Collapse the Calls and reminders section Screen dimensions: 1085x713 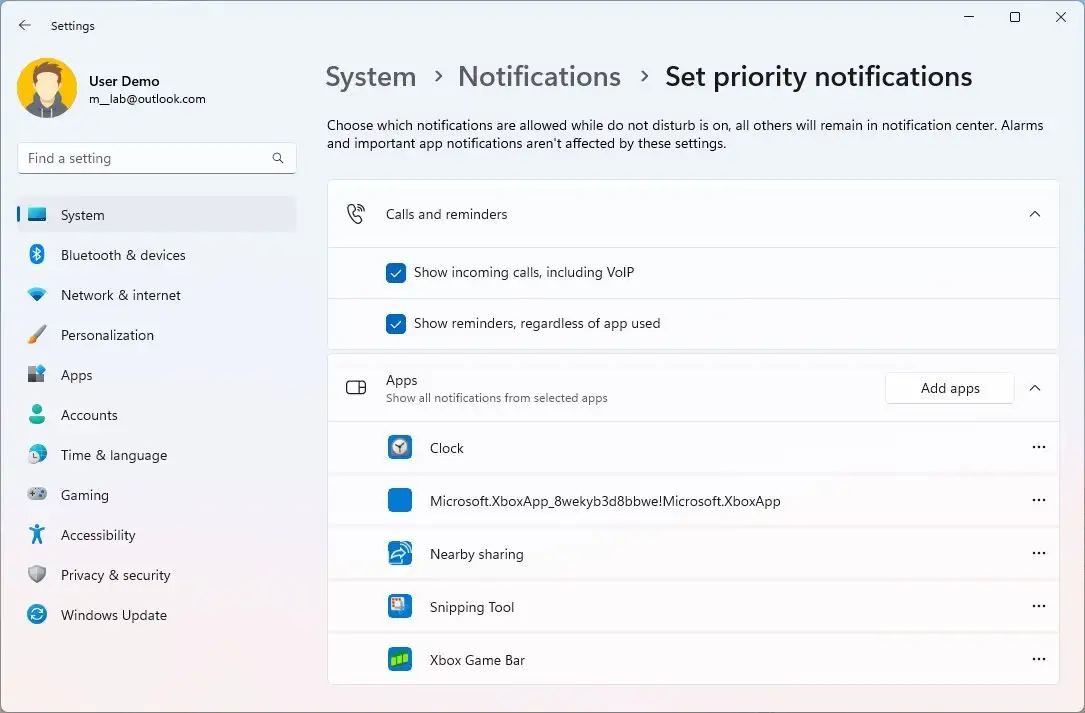coord(1035,214)
